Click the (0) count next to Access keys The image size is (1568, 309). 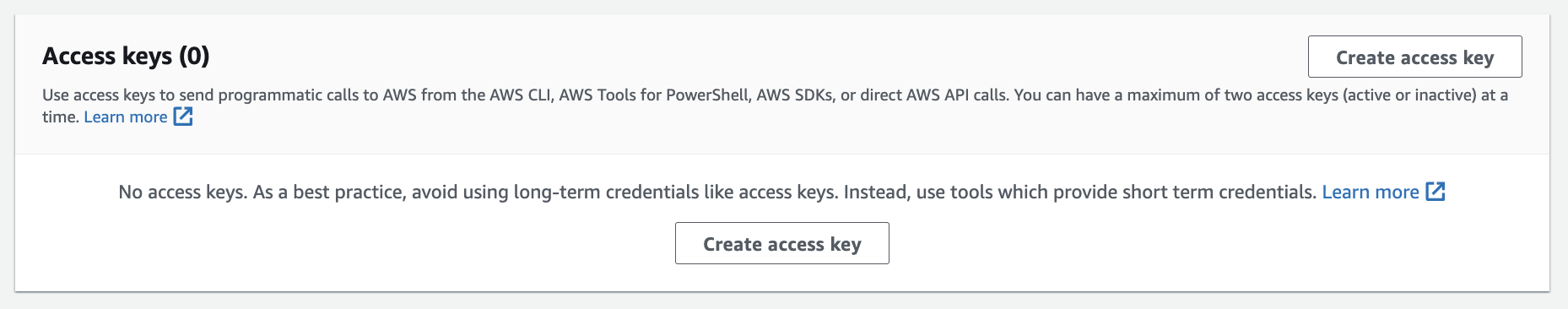194,56
